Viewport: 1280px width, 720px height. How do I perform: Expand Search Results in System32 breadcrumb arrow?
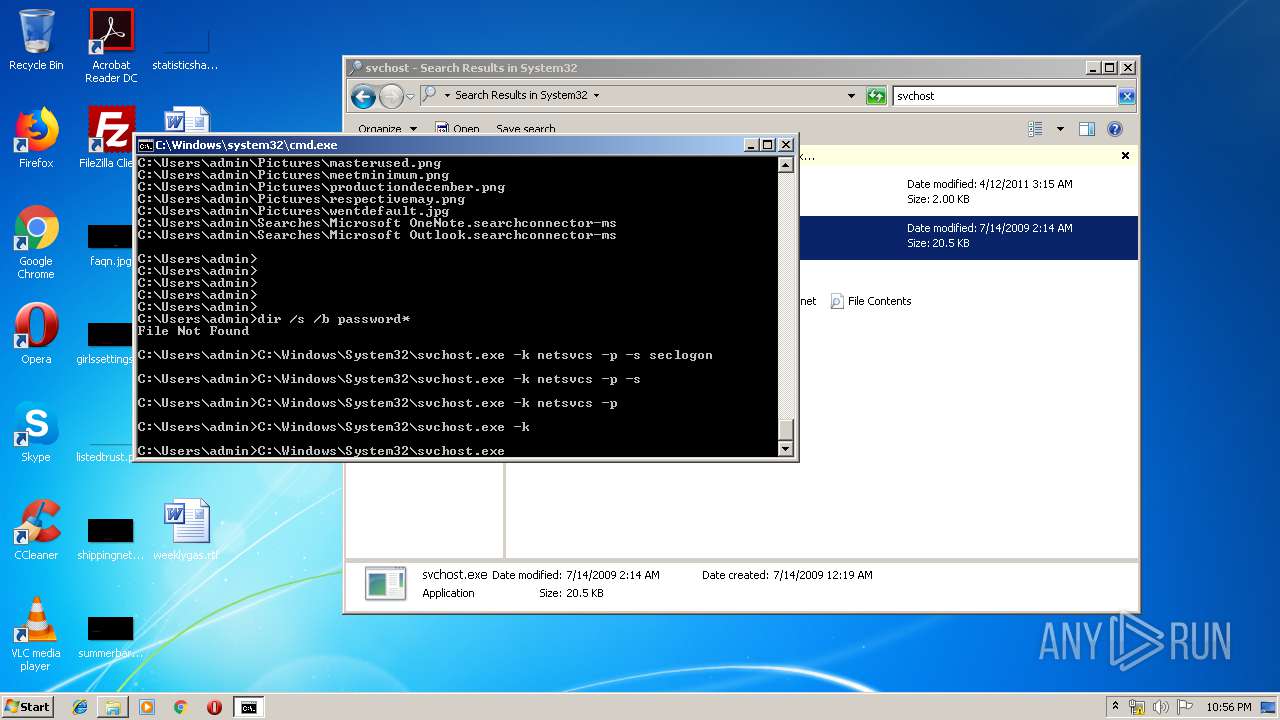click(x=596, y=96)
